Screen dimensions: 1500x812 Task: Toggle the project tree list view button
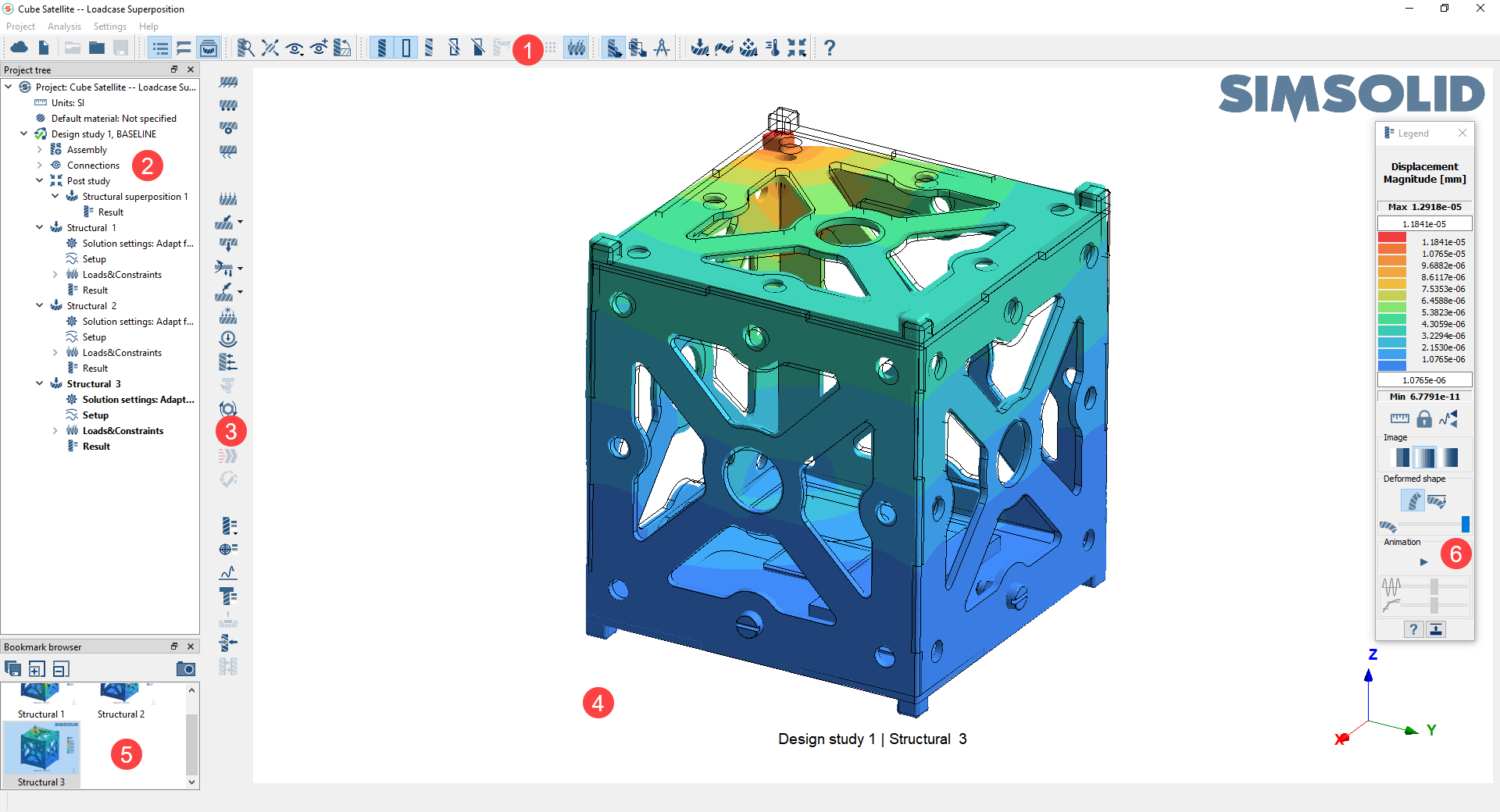160,48
